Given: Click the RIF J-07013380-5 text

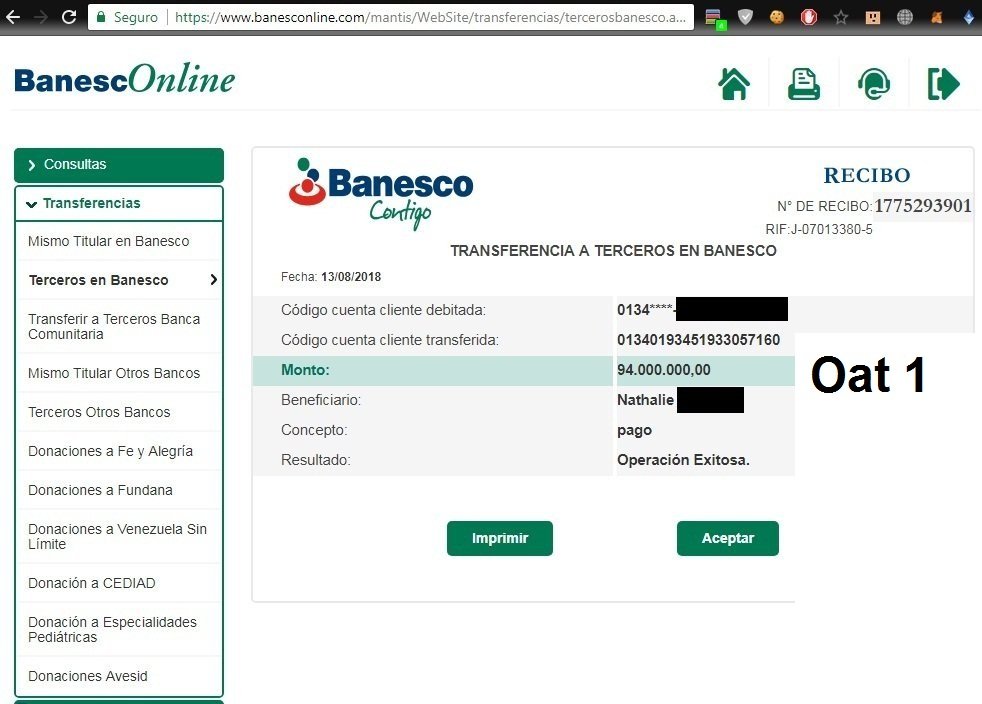Looking at the screenshot, I should (x=819, y=229).
